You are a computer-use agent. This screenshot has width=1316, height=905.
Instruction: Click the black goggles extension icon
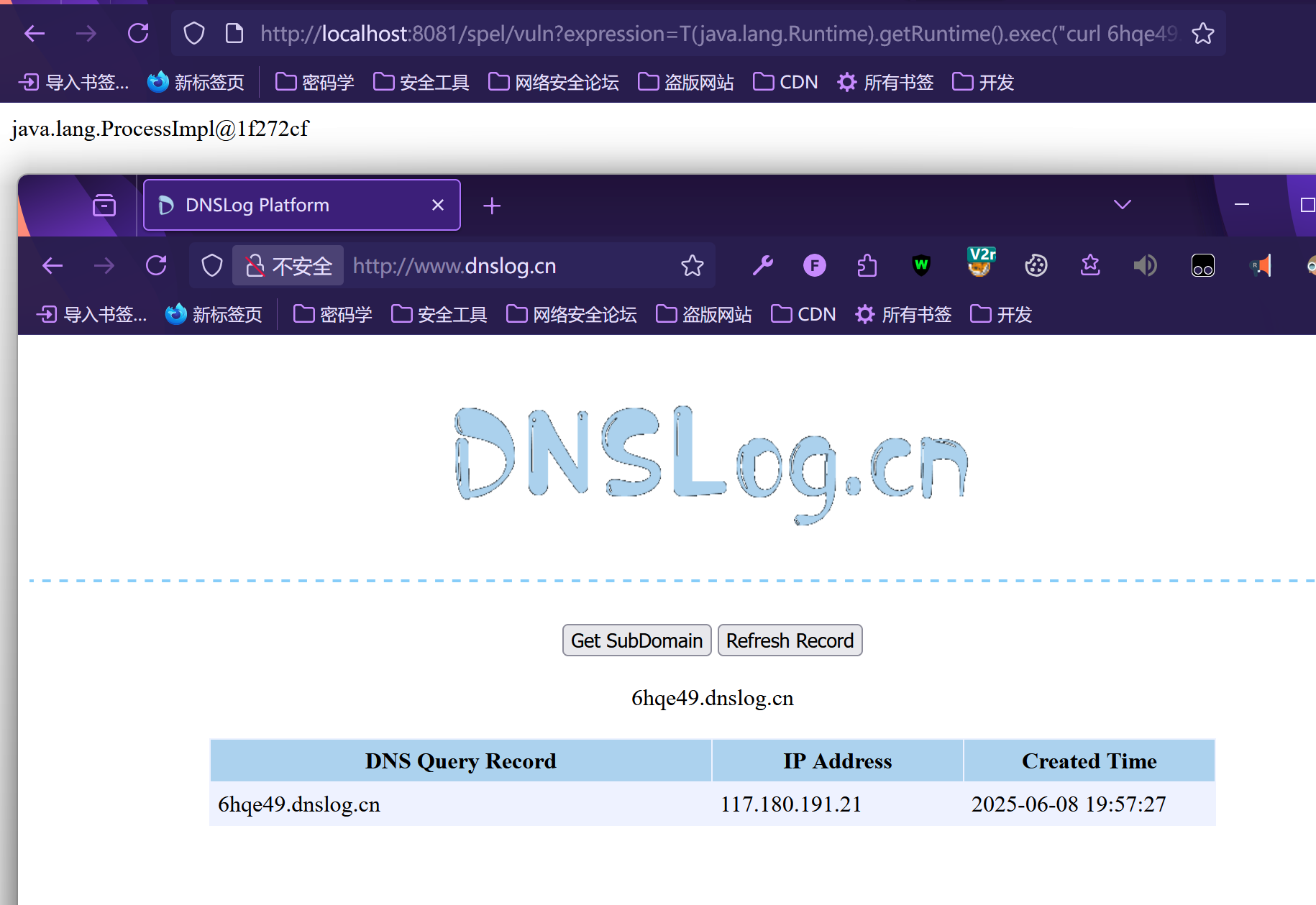1203,266
